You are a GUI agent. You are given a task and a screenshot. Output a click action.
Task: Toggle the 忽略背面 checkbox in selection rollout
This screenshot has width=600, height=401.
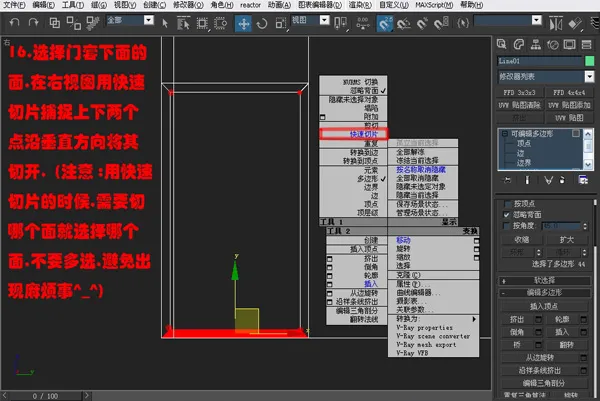click(507, 215)
